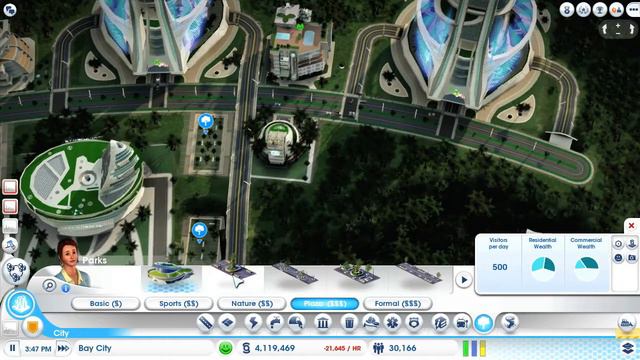Choose the fourth plaza park with trees
The image size is (640, 360).
point(356,275)
